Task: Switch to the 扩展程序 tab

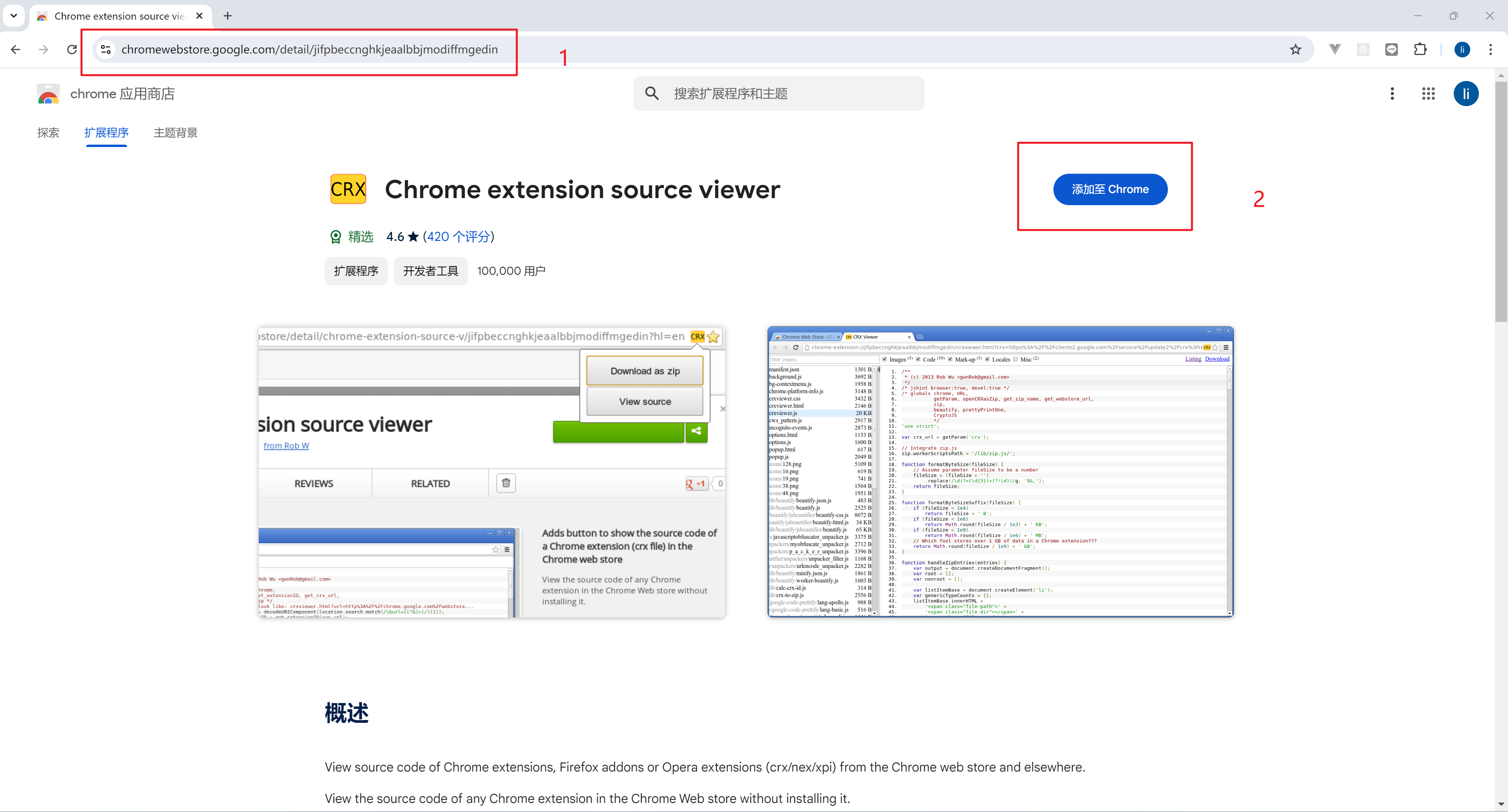Action: [x=106, y=133]
